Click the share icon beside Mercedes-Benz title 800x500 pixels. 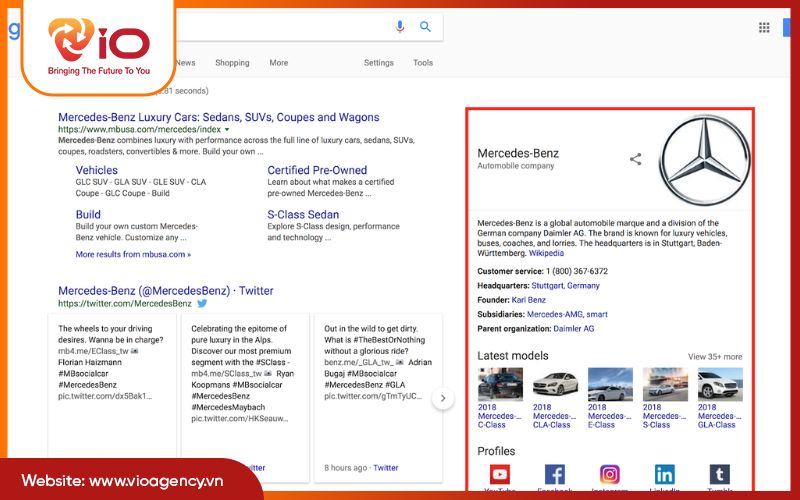click(x=635, y=159)
